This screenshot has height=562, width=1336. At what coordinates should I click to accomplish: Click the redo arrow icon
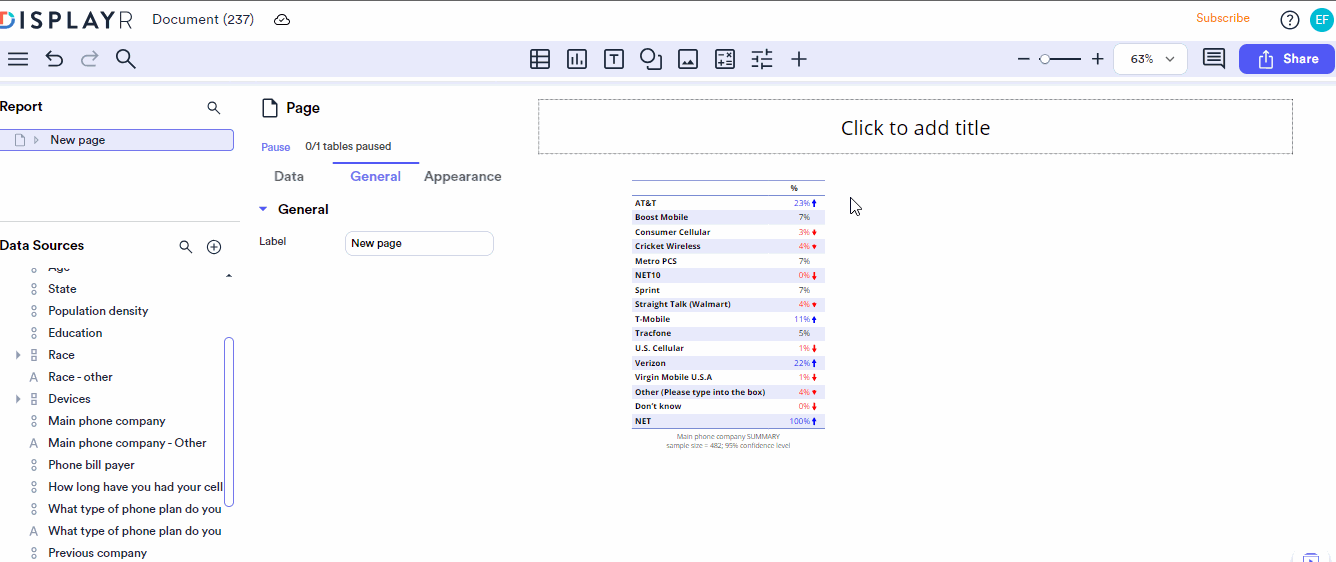click(90, 59)
